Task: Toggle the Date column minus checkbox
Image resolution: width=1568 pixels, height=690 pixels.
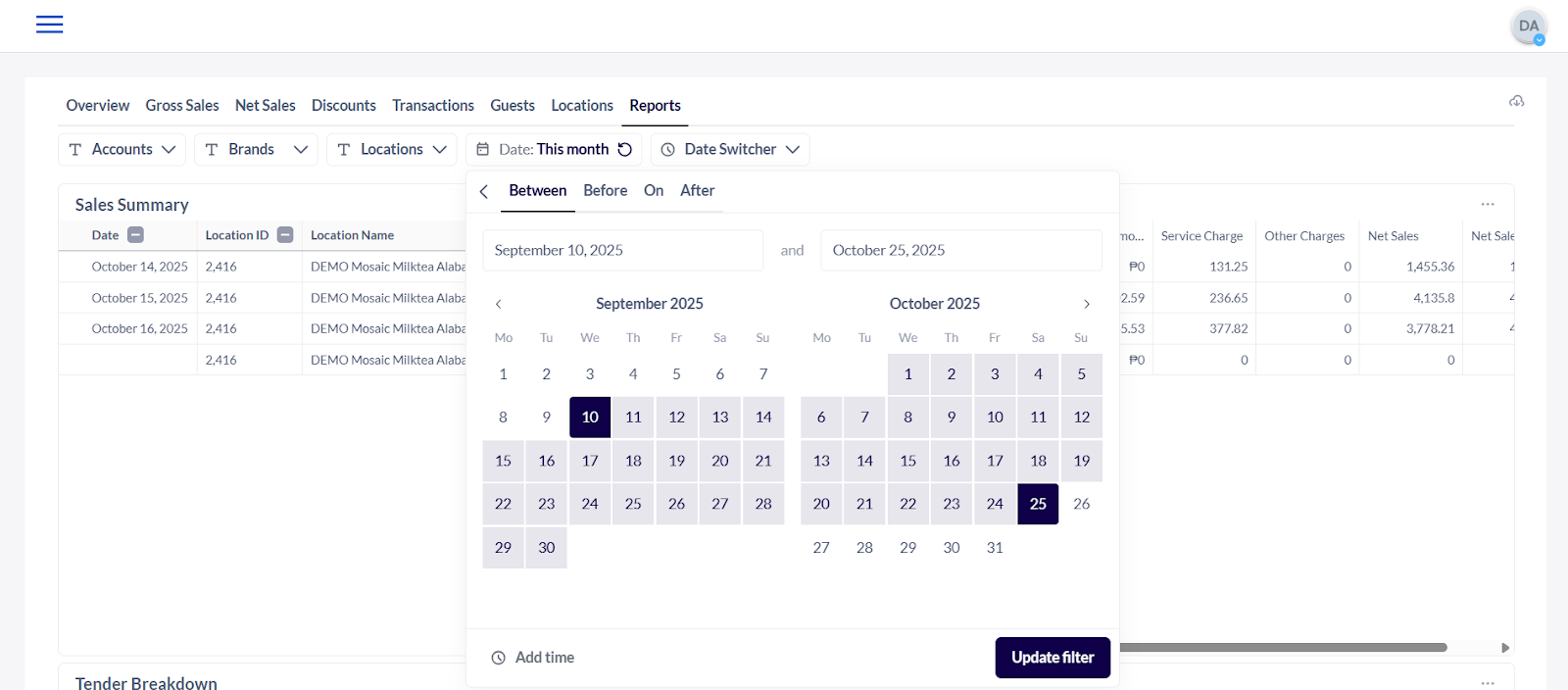Action: click(x=136, y=235)
